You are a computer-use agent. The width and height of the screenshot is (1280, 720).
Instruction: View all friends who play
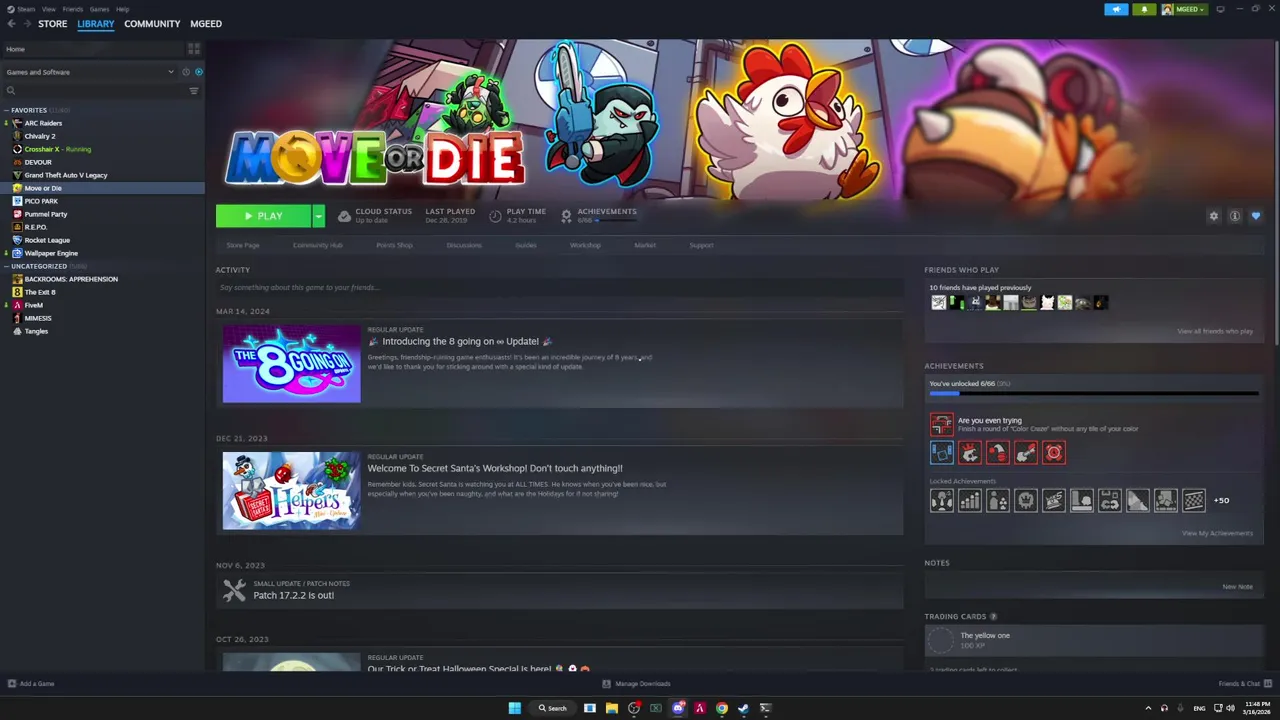[x=1214, y=331]
